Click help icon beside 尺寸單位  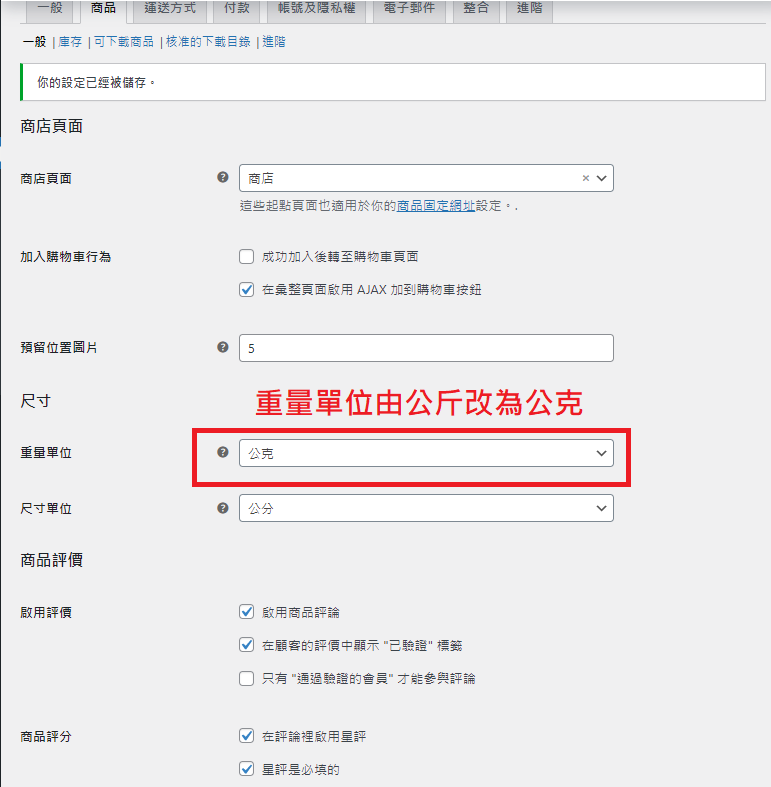coord(222,508)
